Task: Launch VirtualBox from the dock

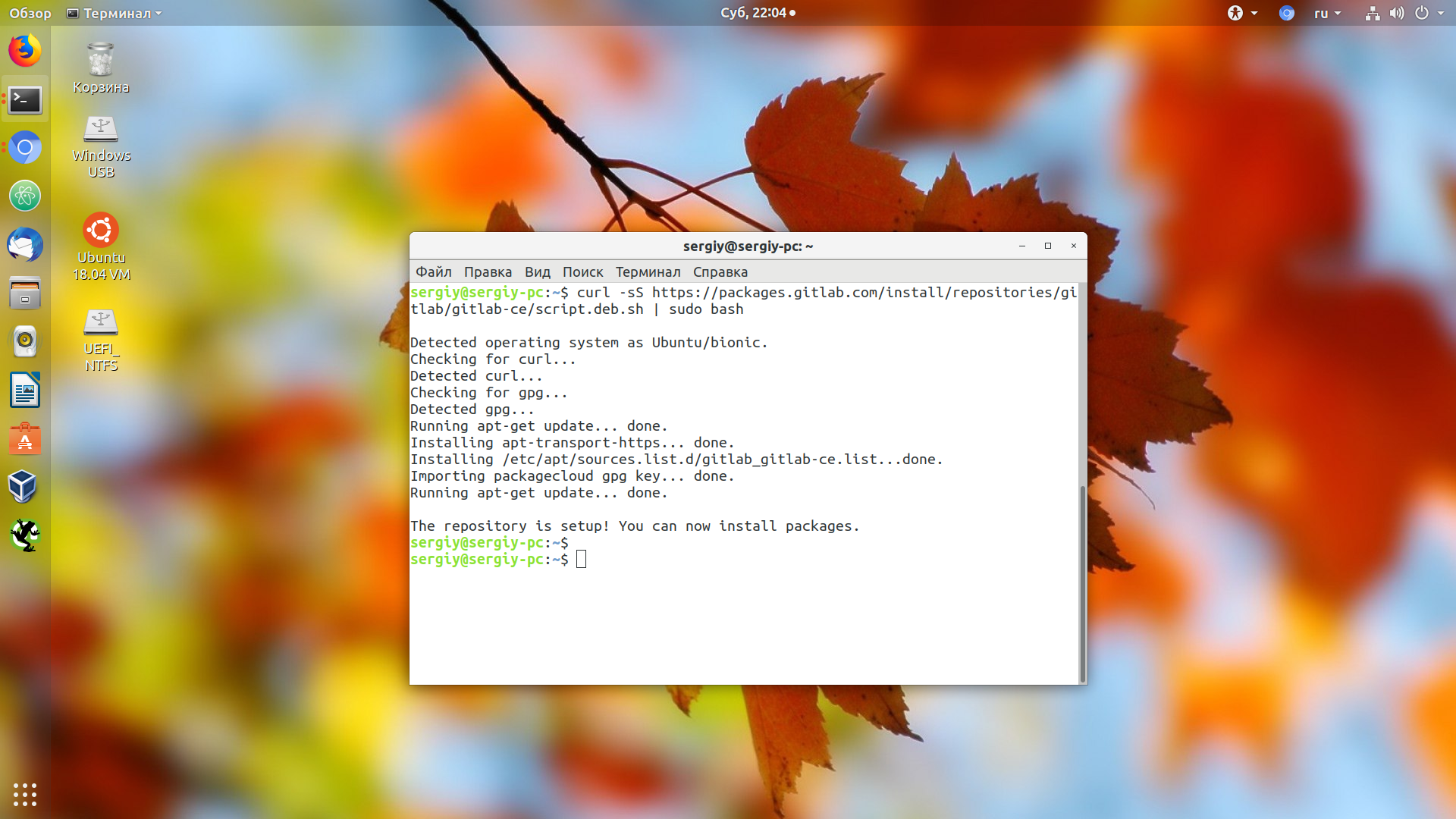Action: (25, 487)
